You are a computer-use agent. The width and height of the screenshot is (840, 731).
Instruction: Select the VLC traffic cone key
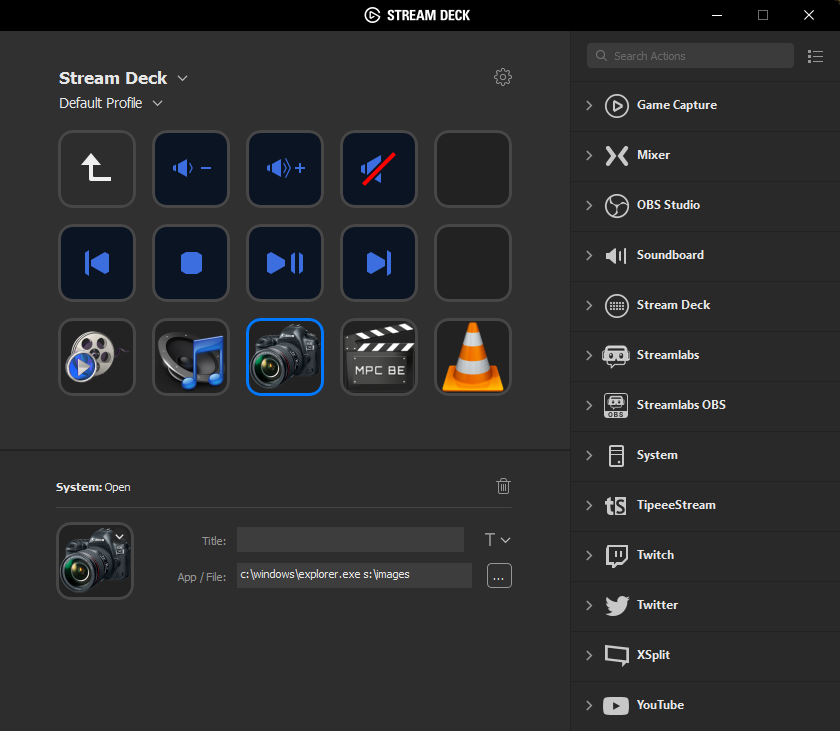(472, 357)
